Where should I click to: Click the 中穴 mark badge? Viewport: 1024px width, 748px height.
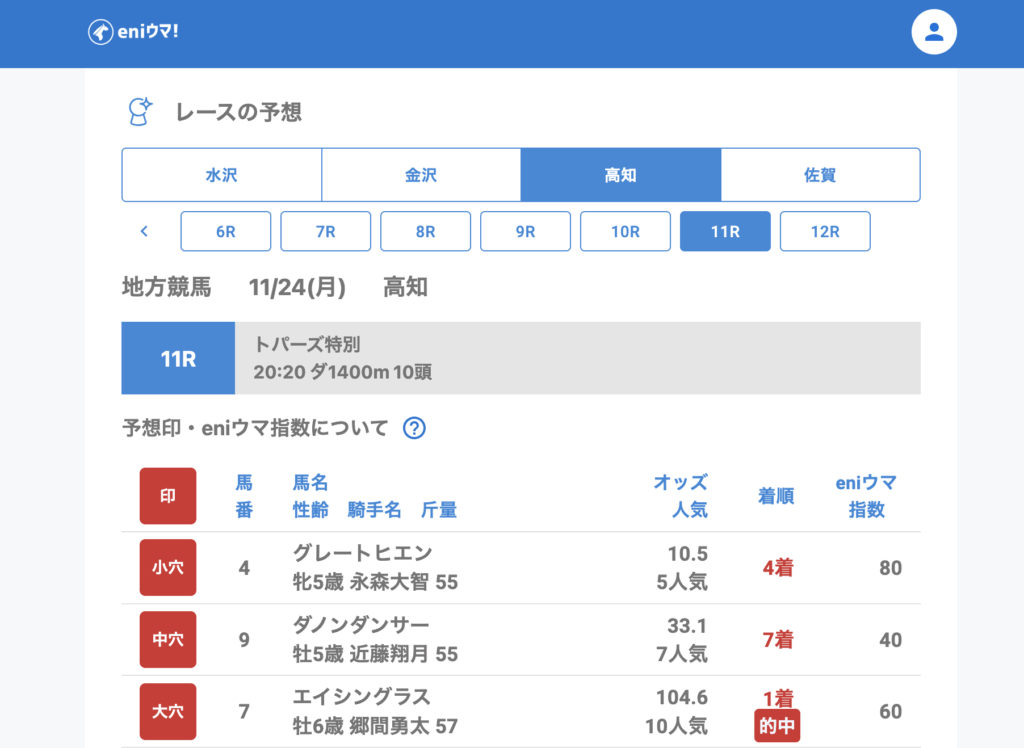pyautogui.click(x=168, y=640)
